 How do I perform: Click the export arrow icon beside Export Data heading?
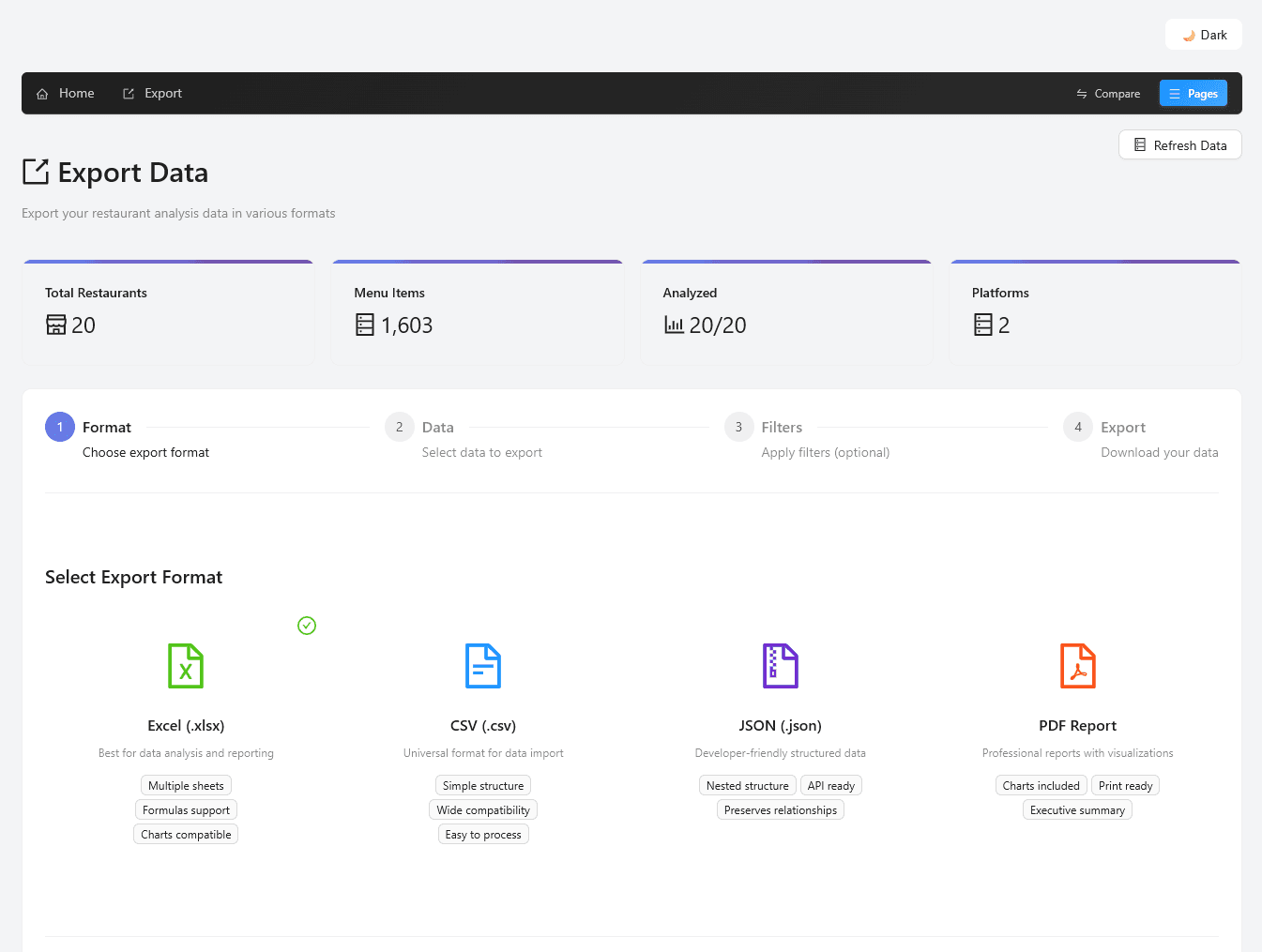pos(36,172)
